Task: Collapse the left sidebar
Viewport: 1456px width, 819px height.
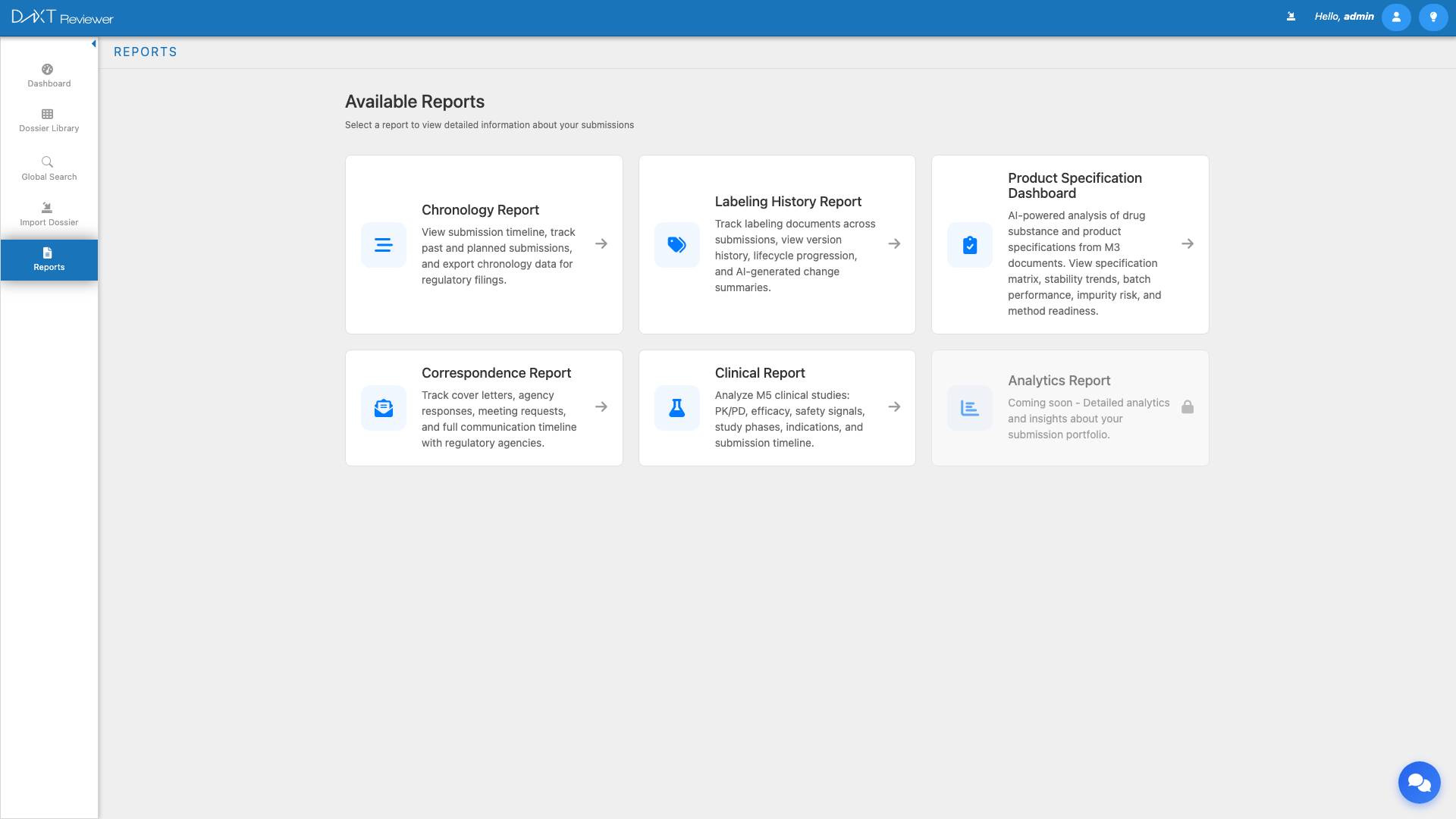Action: pos(93,43)
